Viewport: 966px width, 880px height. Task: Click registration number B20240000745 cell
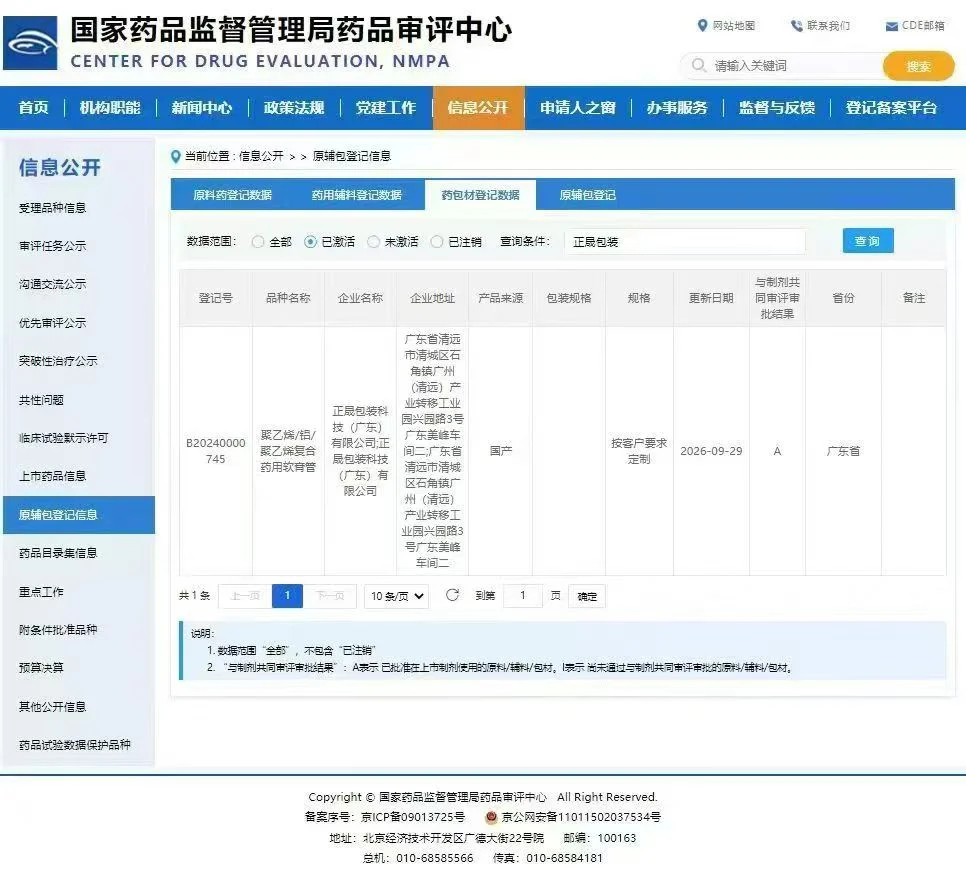pyautogui.click(x=216, y=451)
